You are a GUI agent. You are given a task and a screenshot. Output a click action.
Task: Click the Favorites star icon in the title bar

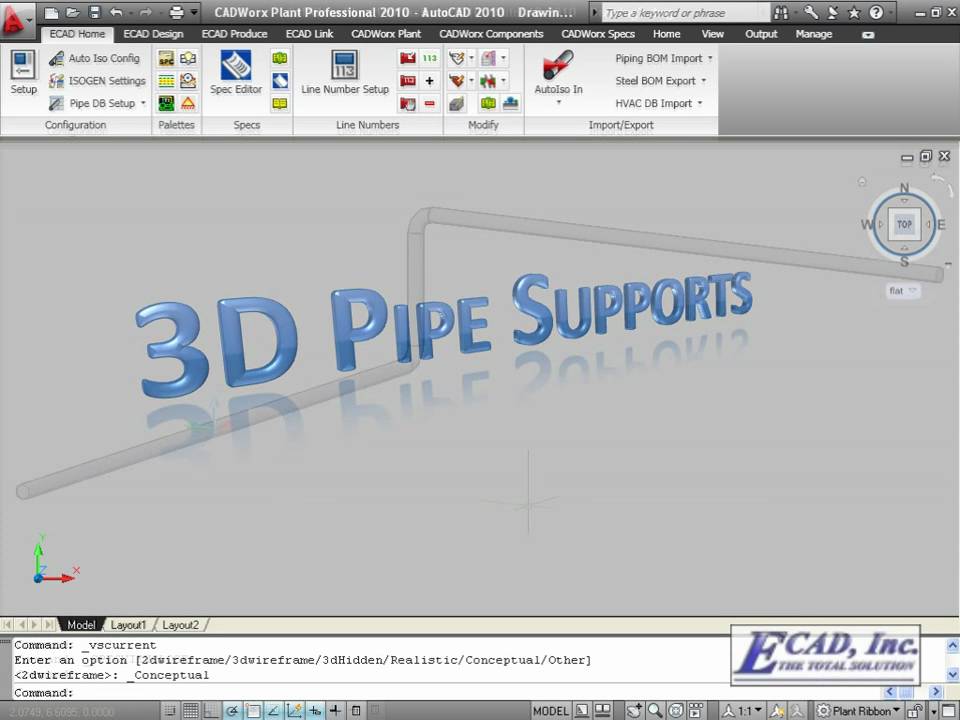853,12
